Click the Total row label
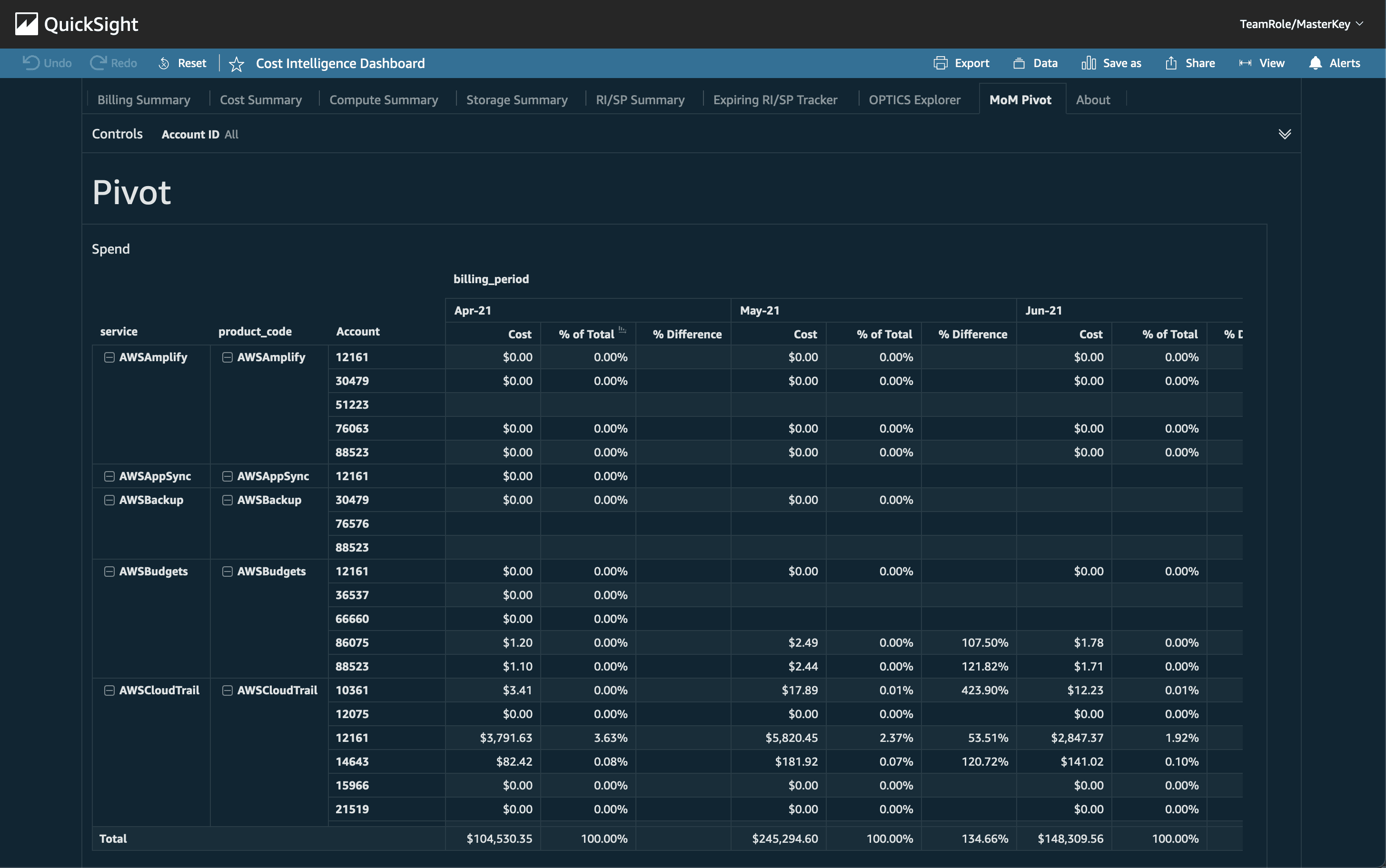The width and height of the screenshot is (1386, 868). (x=113, y=838)
